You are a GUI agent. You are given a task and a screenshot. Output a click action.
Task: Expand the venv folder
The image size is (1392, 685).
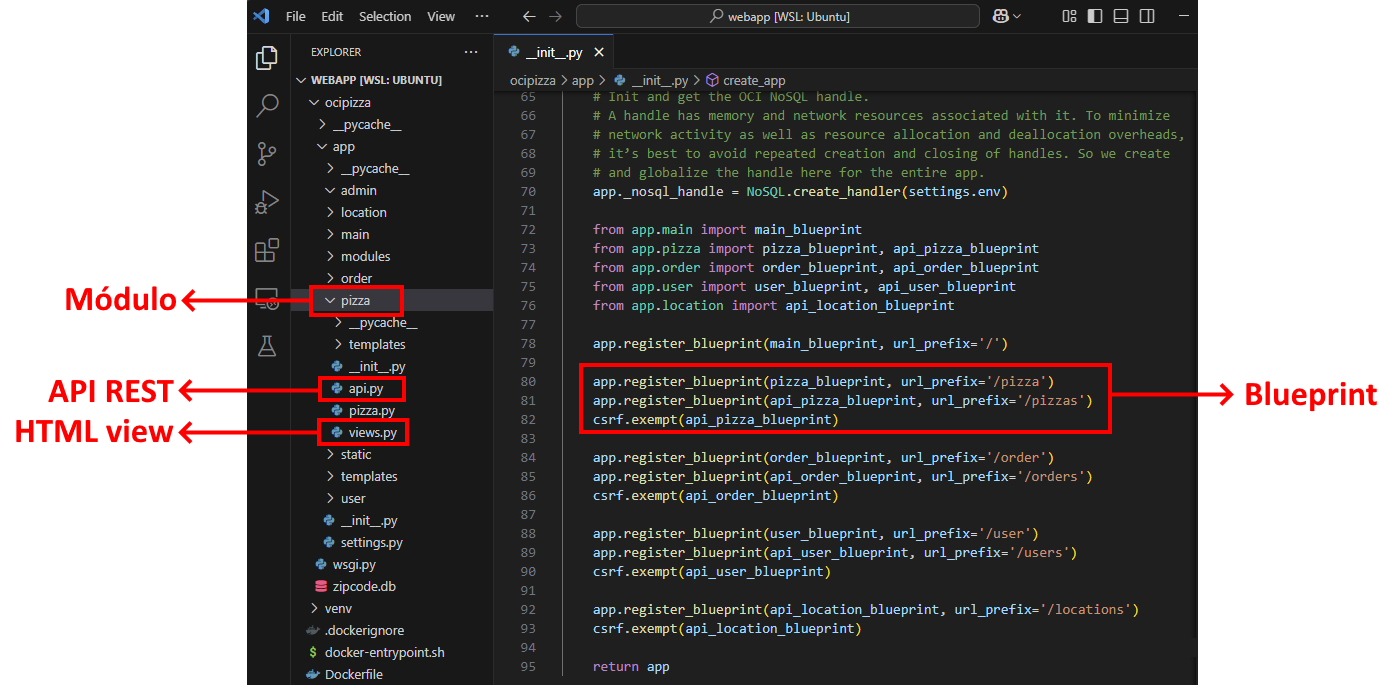coord(337,608)
